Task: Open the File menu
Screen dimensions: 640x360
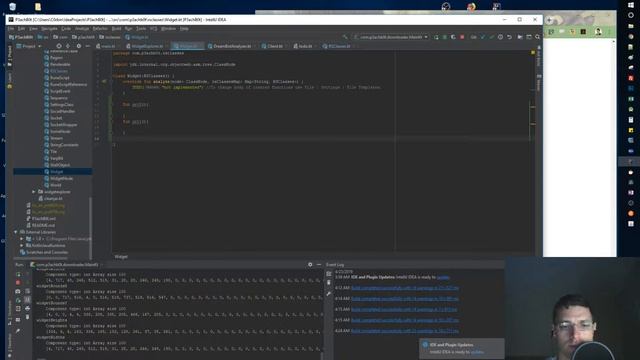Action: click(11, 29)
